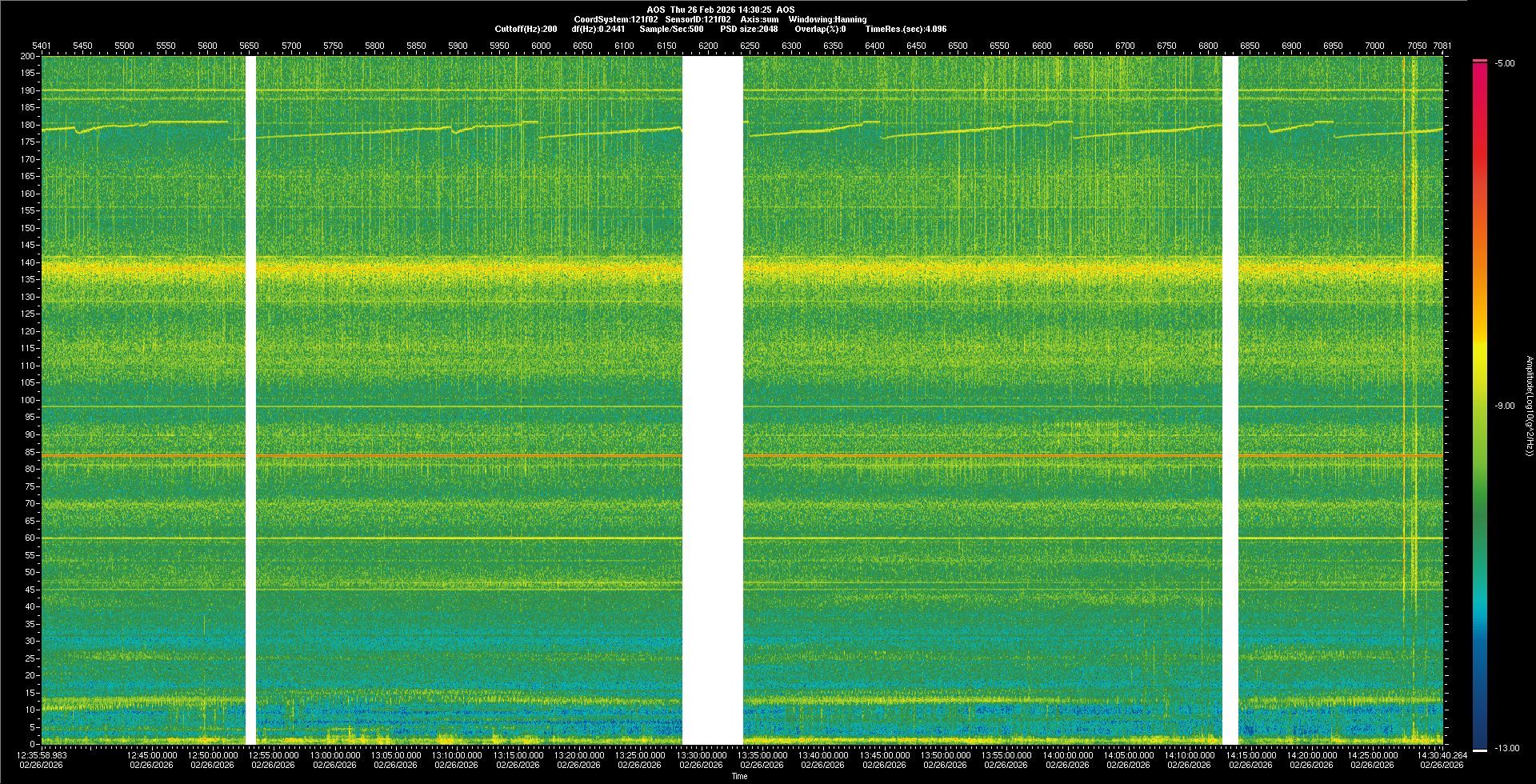Select the 13:00:00.000 time axis label
The width and height of the screenshot is (1536, 784).
[x=334, y=755]
